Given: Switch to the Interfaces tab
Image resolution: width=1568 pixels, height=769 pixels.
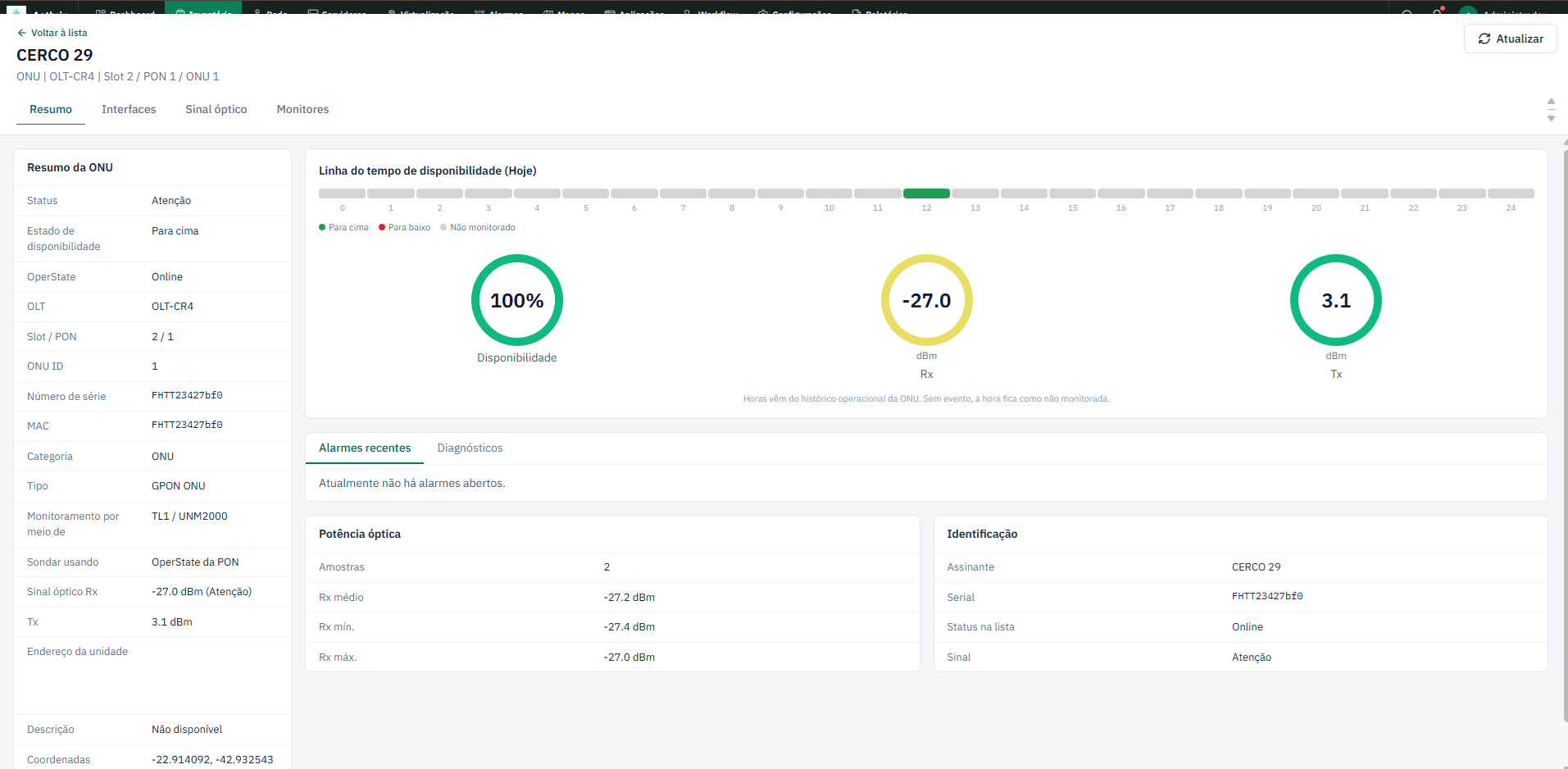Looking at the screenshot, I should point(129,109).
